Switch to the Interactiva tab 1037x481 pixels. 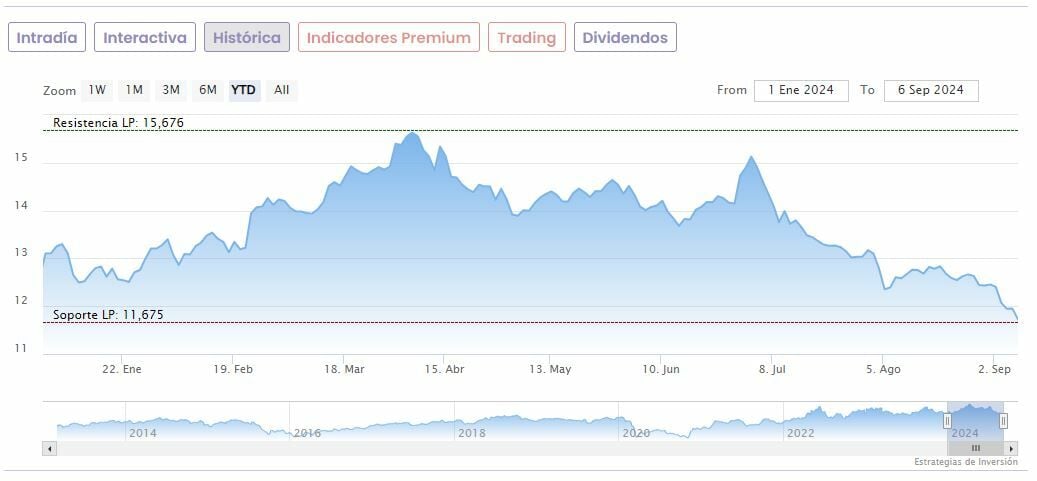click(145, 38)
